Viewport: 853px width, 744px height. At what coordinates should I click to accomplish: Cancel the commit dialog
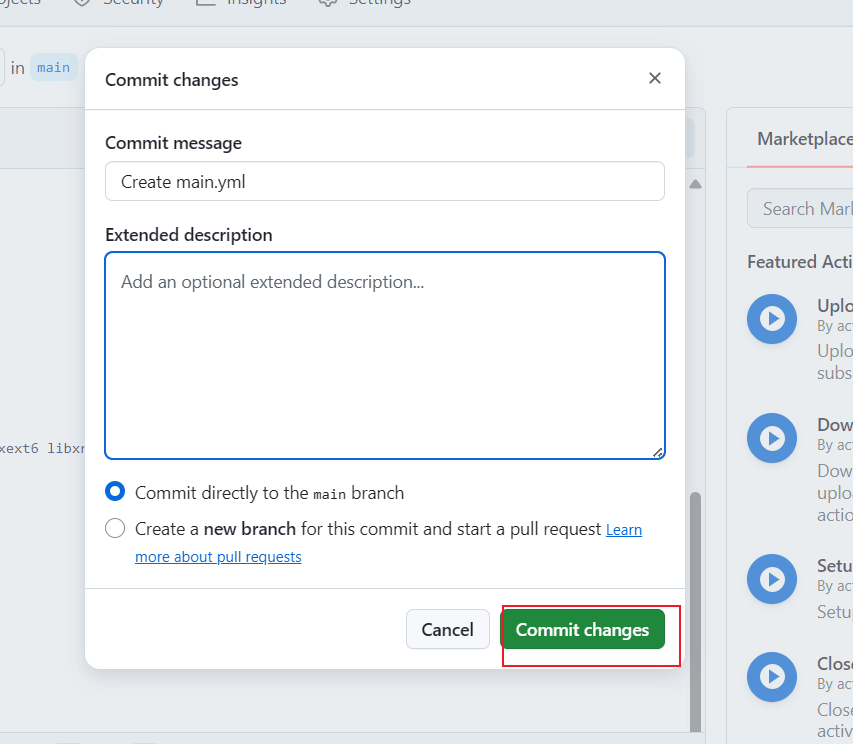click(447, 629)
